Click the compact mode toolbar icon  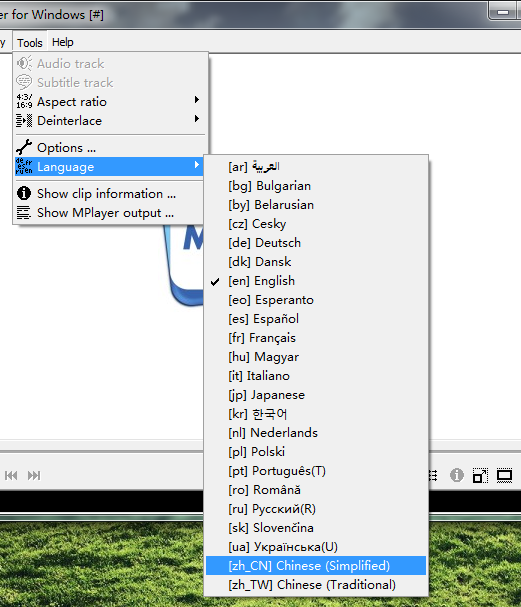tap(480, 475)
